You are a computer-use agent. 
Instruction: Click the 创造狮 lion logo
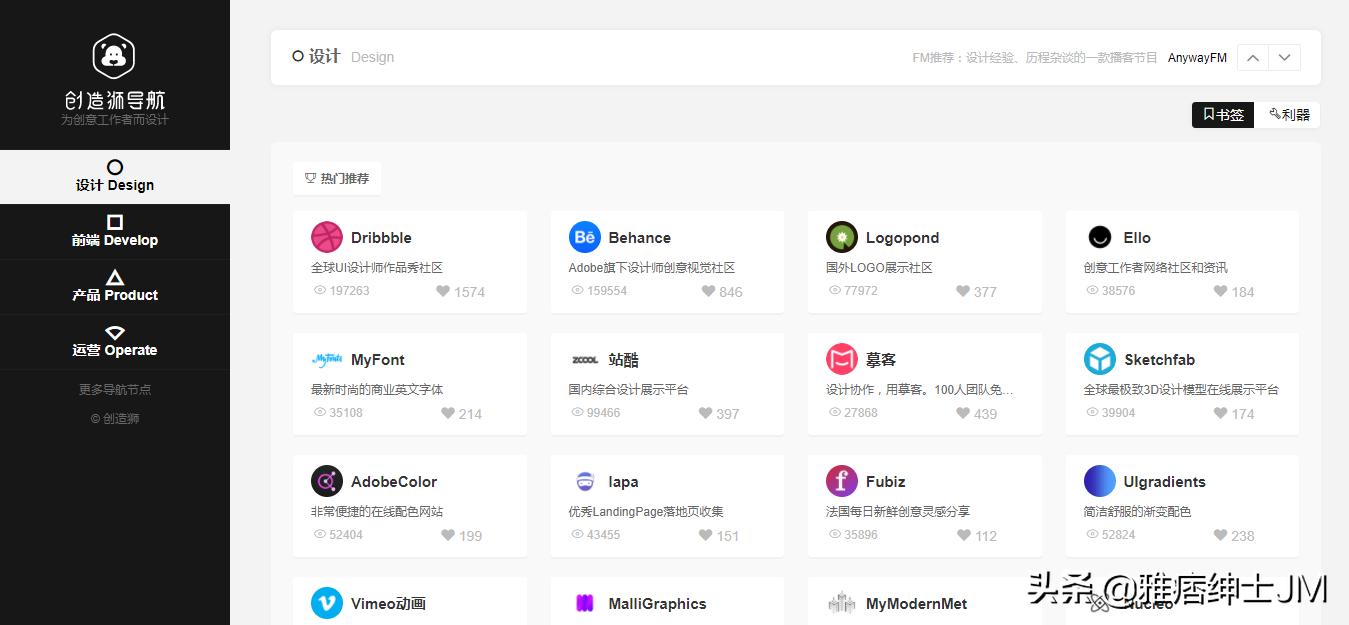(114, 56)
